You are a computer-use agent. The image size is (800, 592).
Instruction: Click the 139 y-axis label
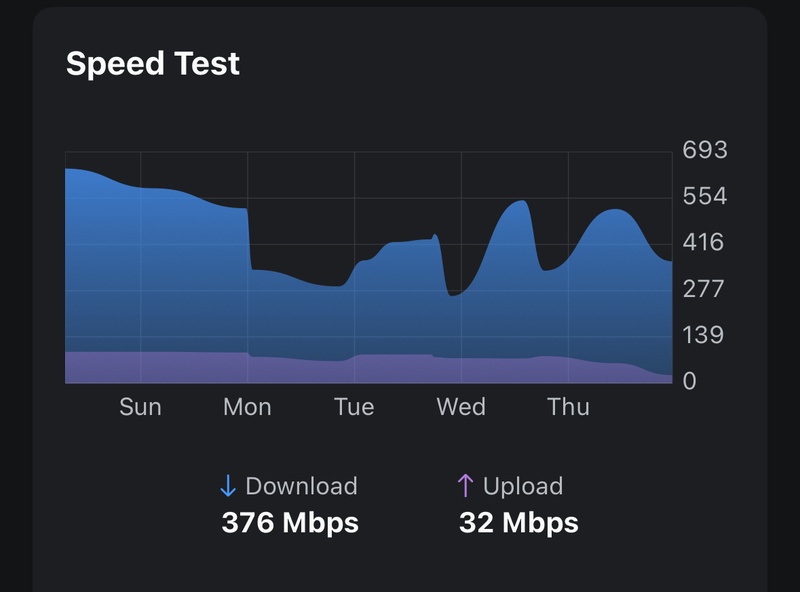click(703, 335)
